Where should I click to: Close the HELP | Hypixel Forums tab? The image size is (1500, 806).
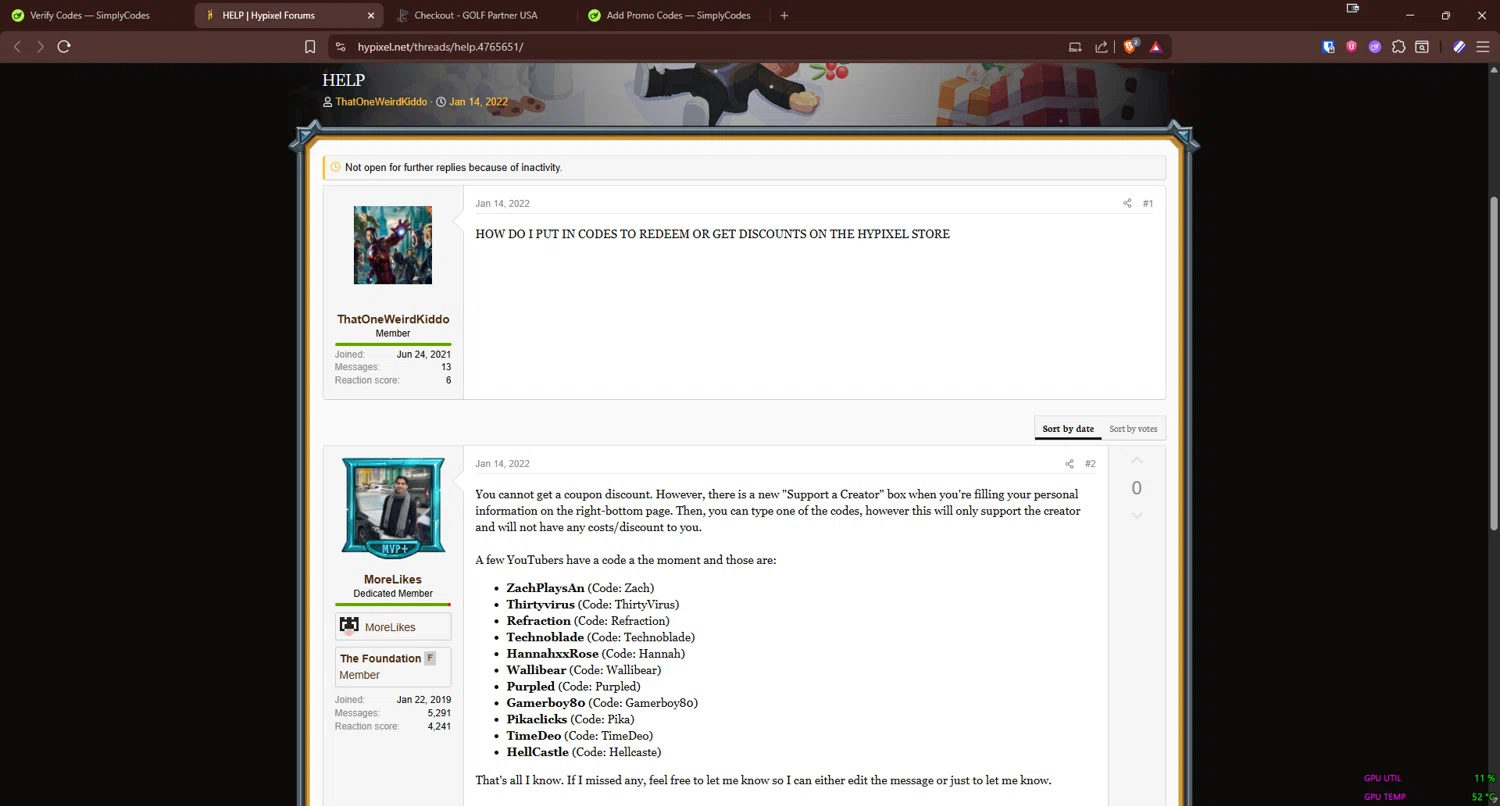[x=371, y=15]
